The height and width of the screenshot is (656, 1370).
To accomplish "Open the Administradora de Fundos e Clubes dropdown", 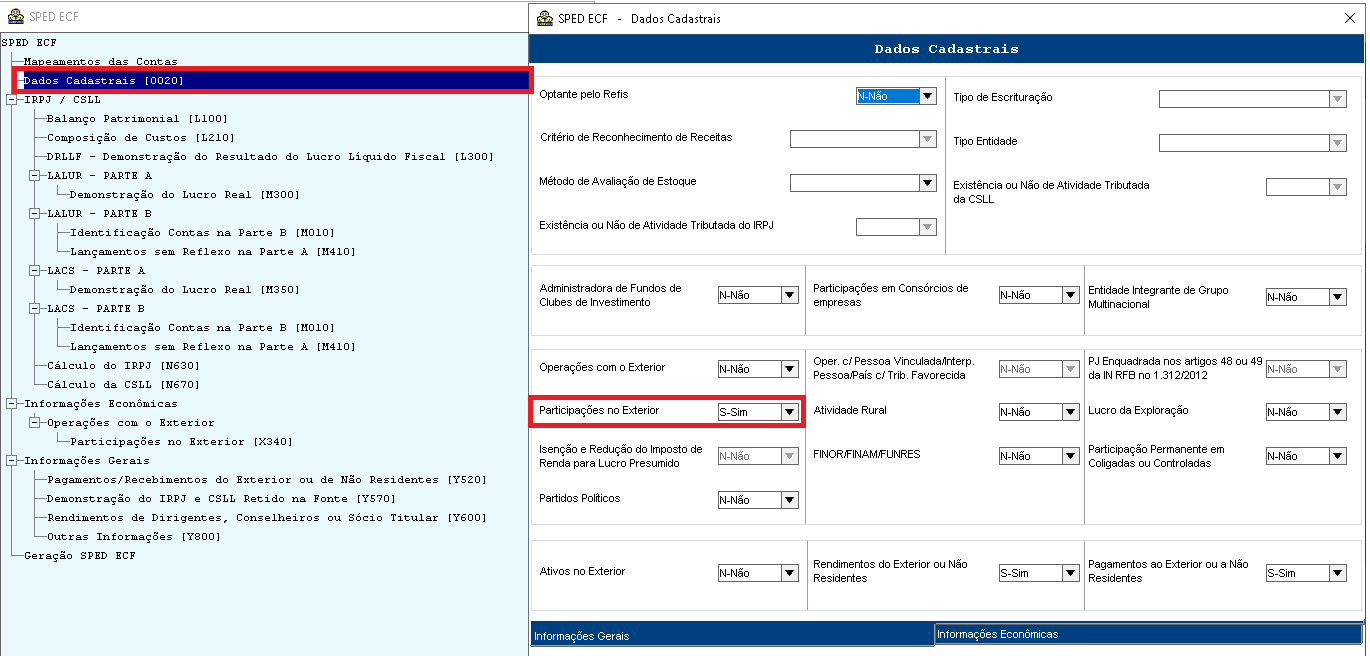I will tap(790, 295).
